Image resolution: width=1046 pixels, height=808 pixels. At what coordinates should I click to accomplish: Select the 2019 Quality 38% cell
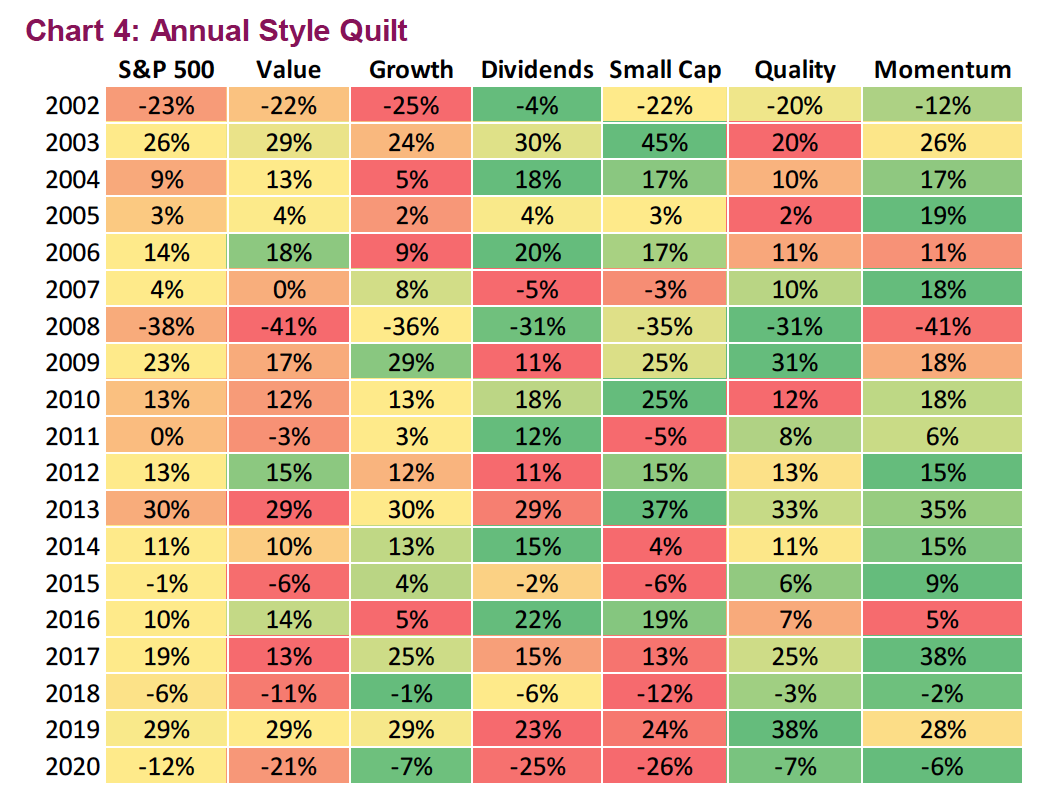795,729
